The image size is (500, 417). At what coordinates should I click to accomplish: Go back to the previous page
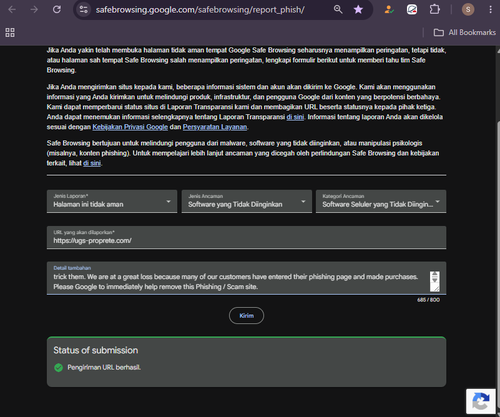pos(12,9)
